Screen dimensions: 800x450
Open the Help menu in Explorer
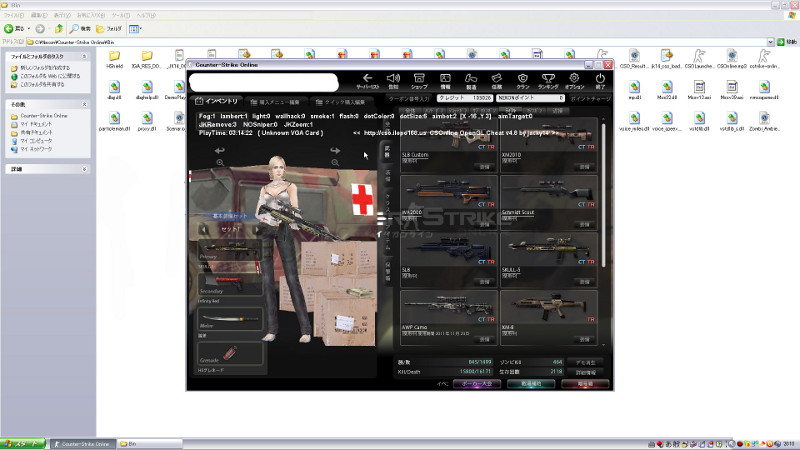click(145, 15)
